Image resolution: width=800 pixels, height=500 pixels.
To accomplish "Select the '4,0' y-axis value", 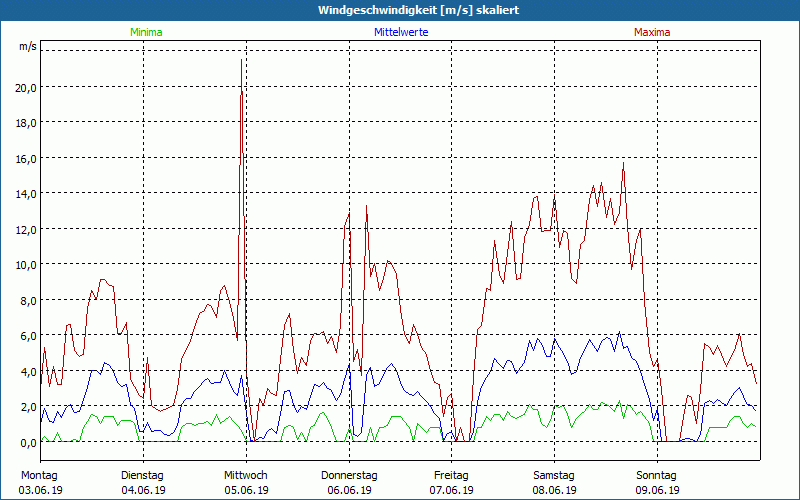I will (29, 371).
